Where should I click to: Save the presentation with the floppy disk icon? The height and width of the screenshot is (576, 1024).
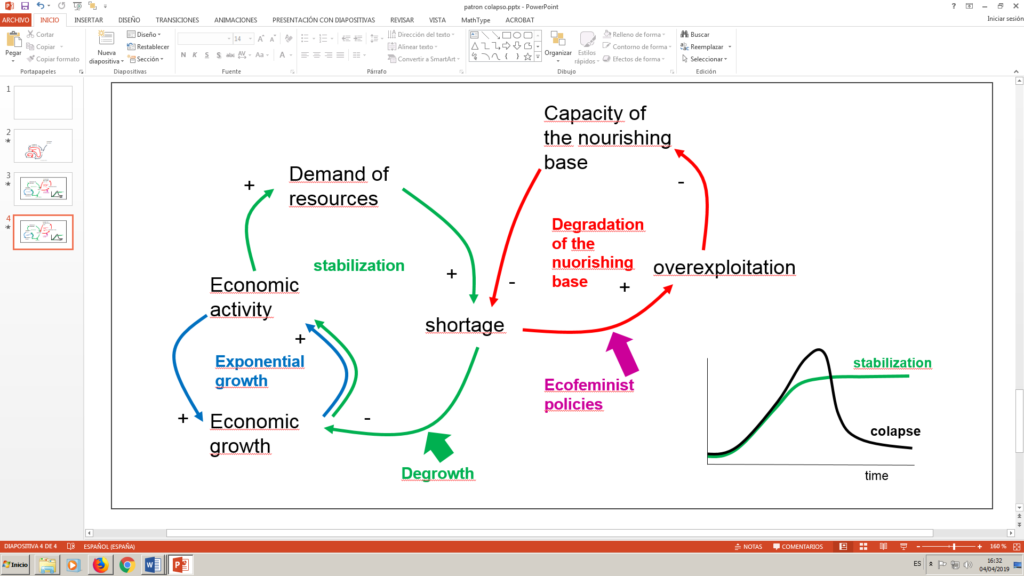coord(25,6)
